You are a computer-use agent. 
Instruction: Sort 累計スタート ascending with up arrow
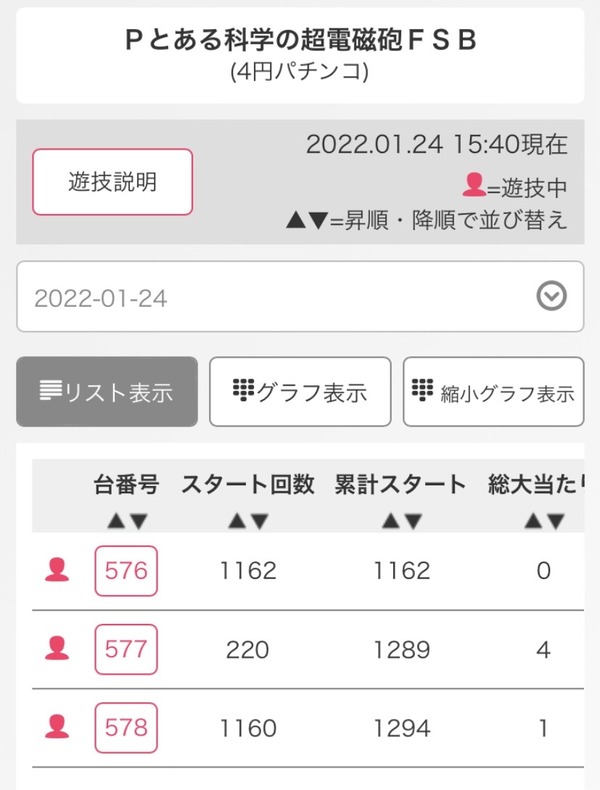(x=390, y=520)
